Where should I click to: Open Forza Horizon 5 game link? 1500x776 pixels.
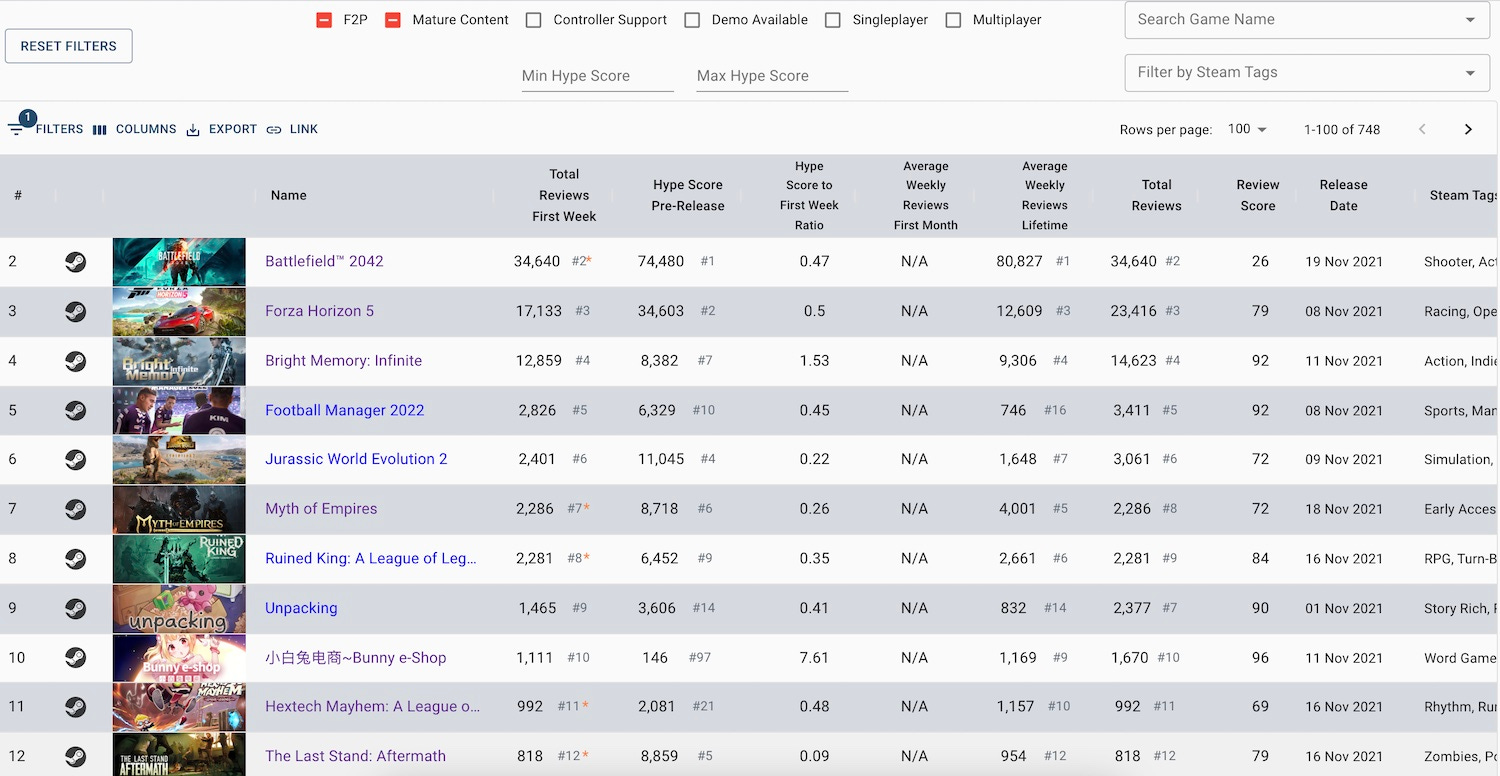319,311
